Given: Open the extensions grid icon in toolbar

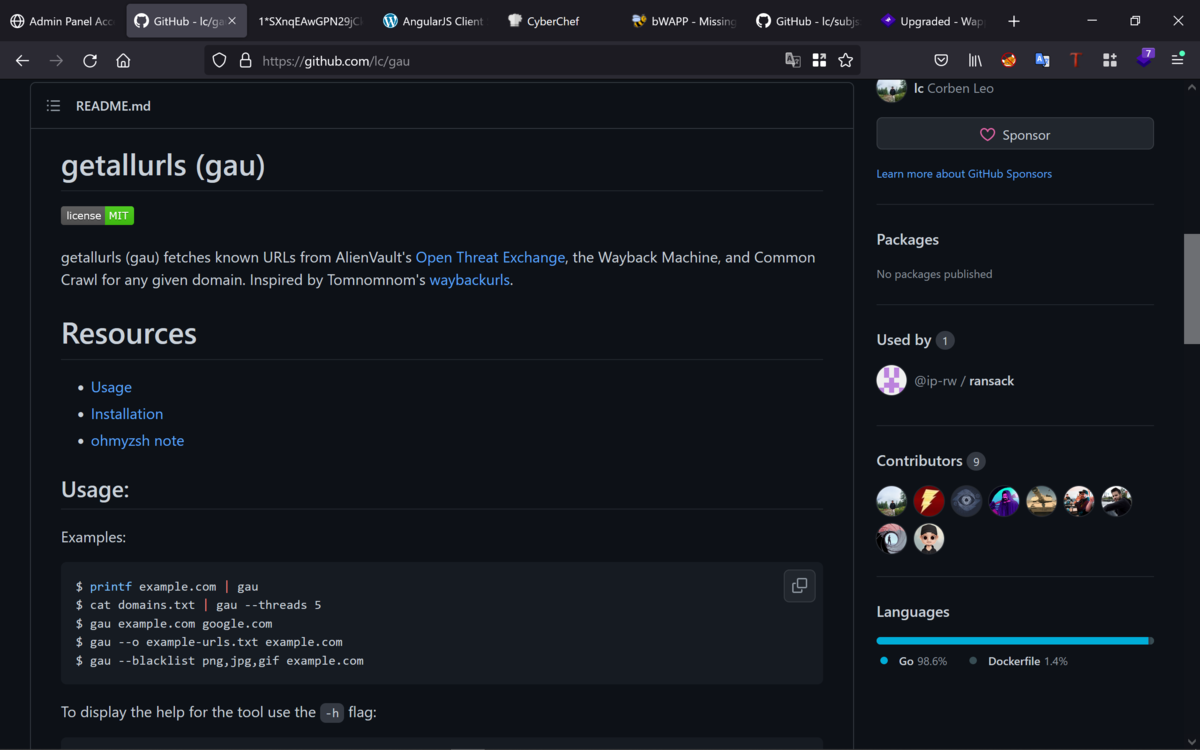Looking at the screenshot, I should tap(1109, 60).
